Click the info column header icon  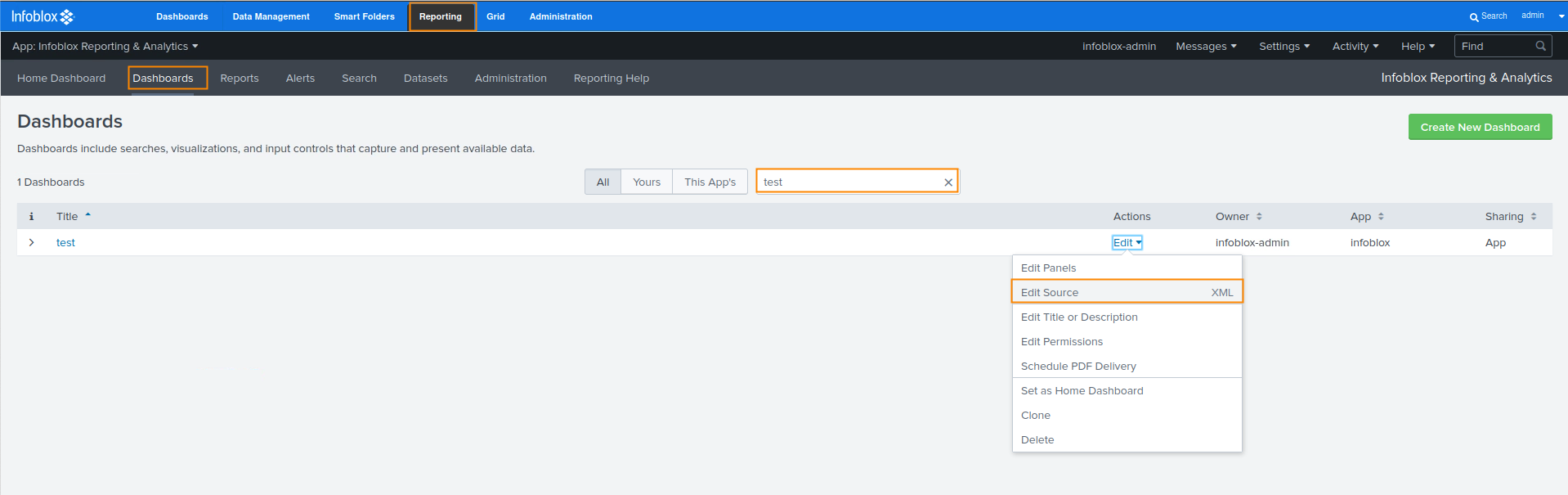[x=31, y=217]
